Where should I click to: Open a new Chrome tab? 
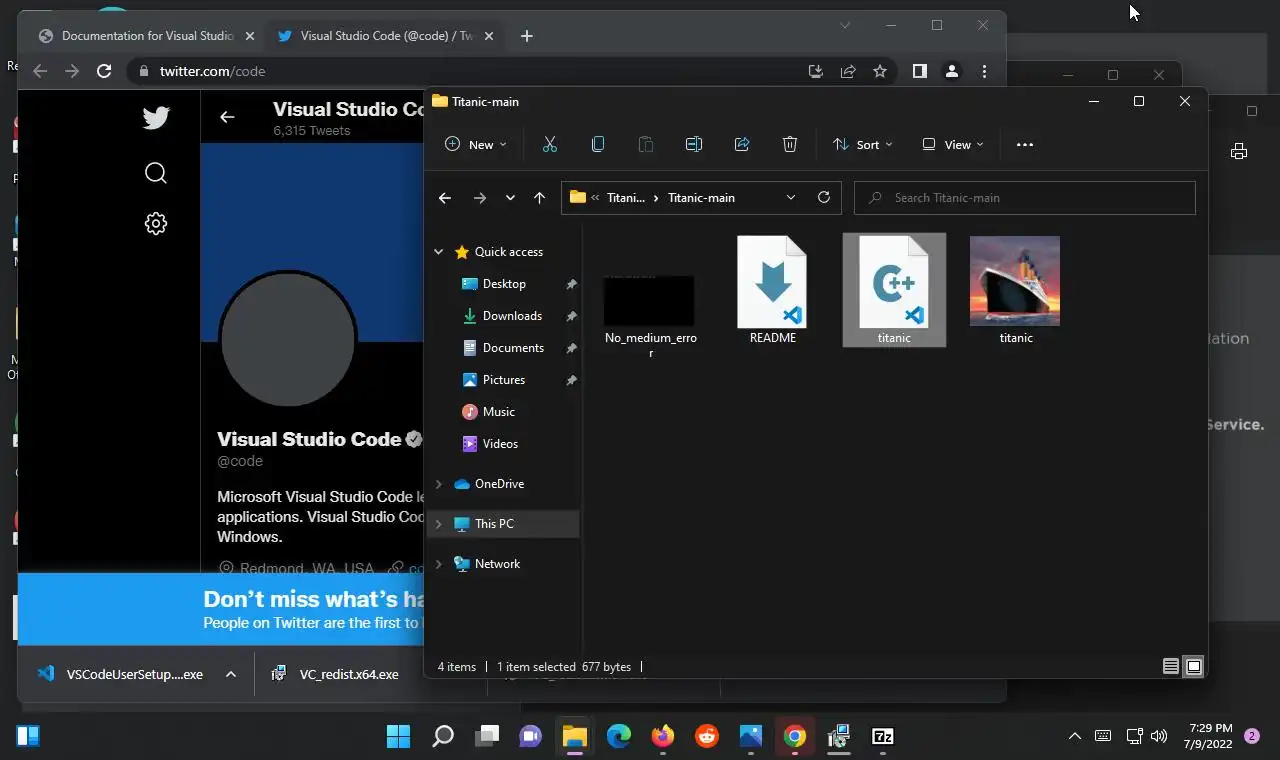click(527, 36)
